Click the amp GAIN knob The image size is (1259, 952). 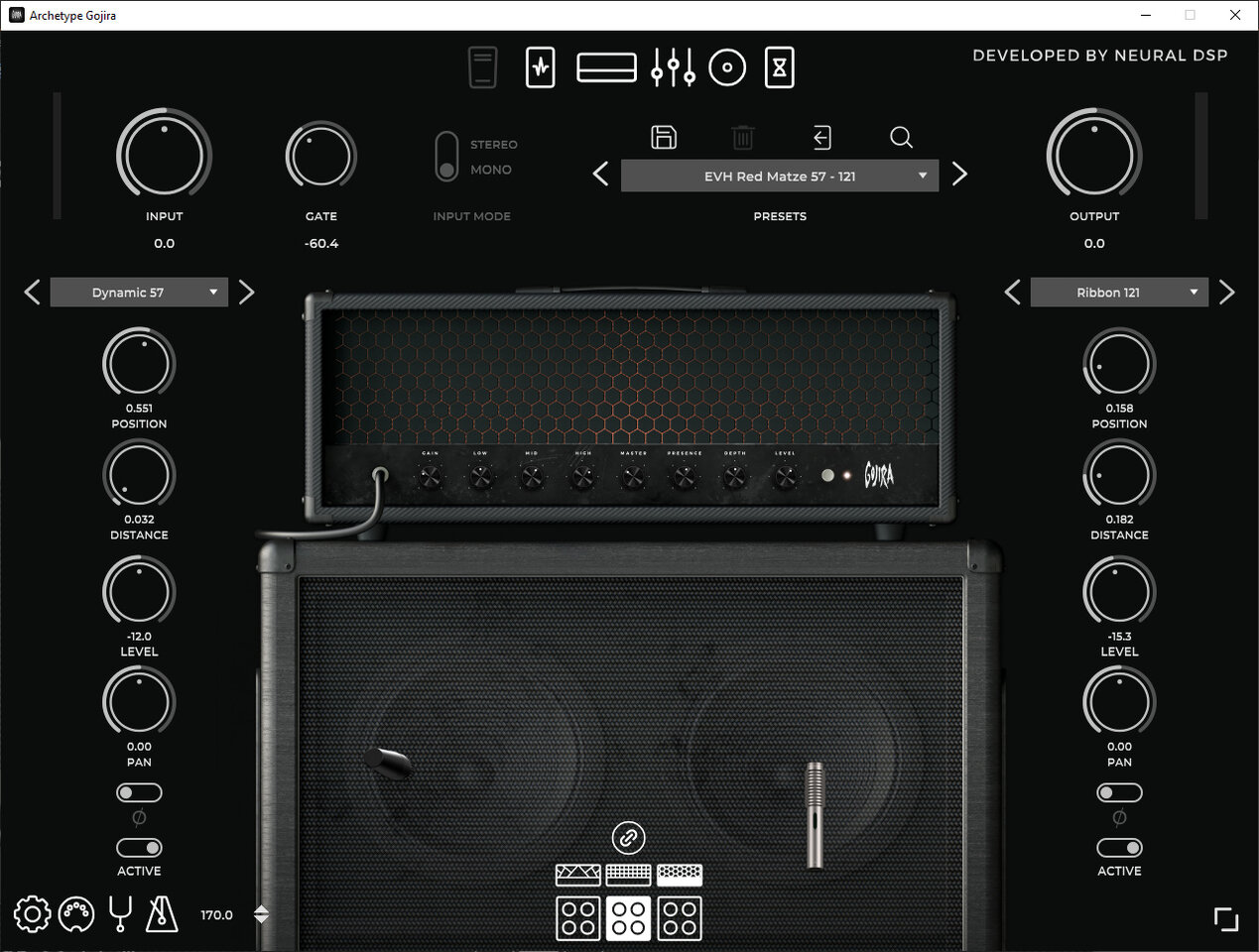coord(430,478)
